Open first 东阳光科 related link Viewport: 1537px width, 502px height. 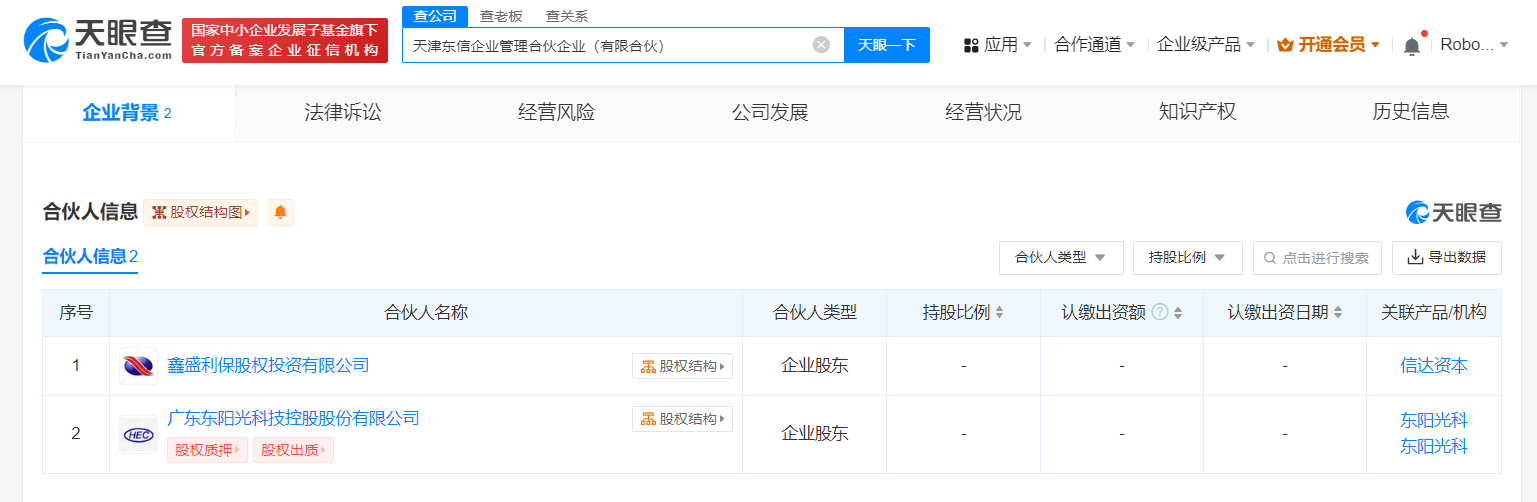pyautogui.click(x=1434, y=420)
